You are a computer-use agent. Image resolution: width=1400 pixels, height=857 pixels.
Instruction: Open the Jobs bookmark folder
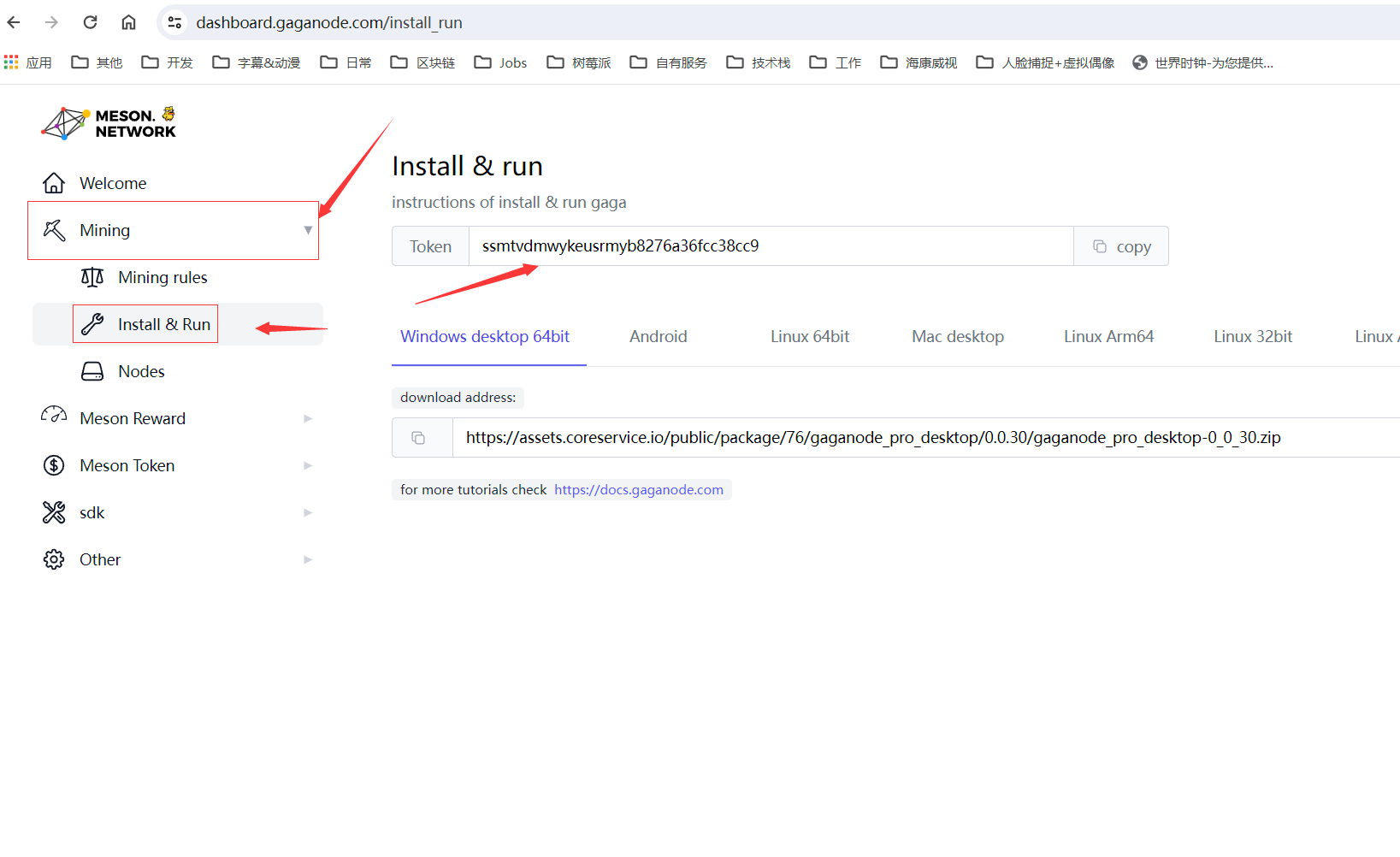[501, 62]
